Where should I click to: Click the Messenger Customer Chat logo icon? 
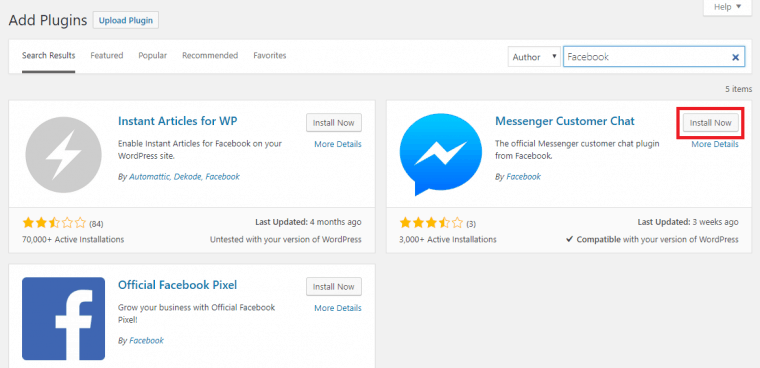point(441,155)
